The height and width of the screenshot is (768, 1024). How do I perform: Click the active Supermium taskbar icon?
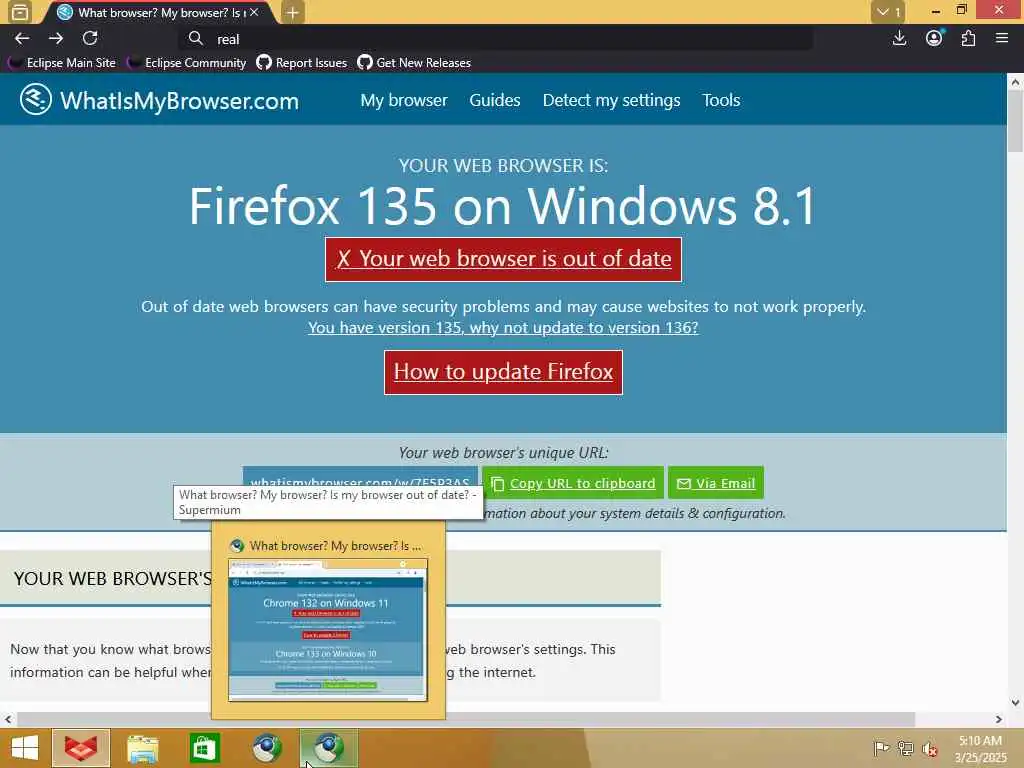(x=328, y=748)
